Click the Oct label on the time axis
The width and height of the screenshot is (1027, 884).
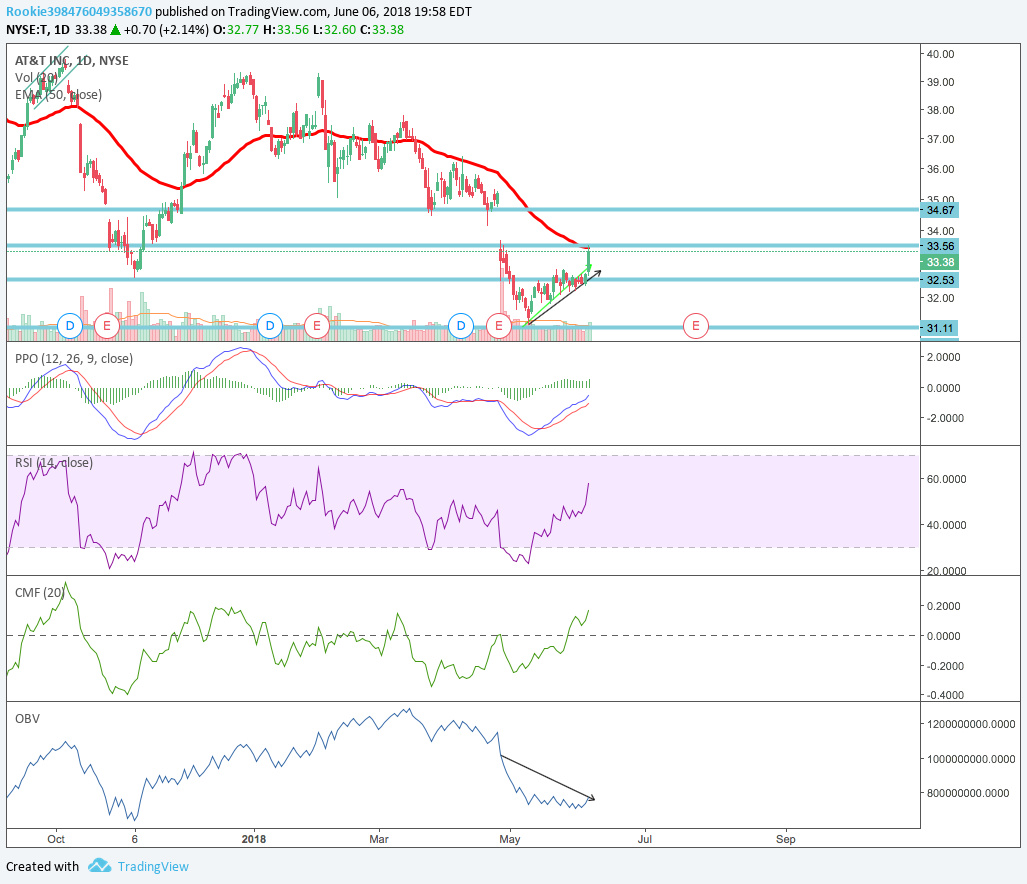(x=56, y=839)
